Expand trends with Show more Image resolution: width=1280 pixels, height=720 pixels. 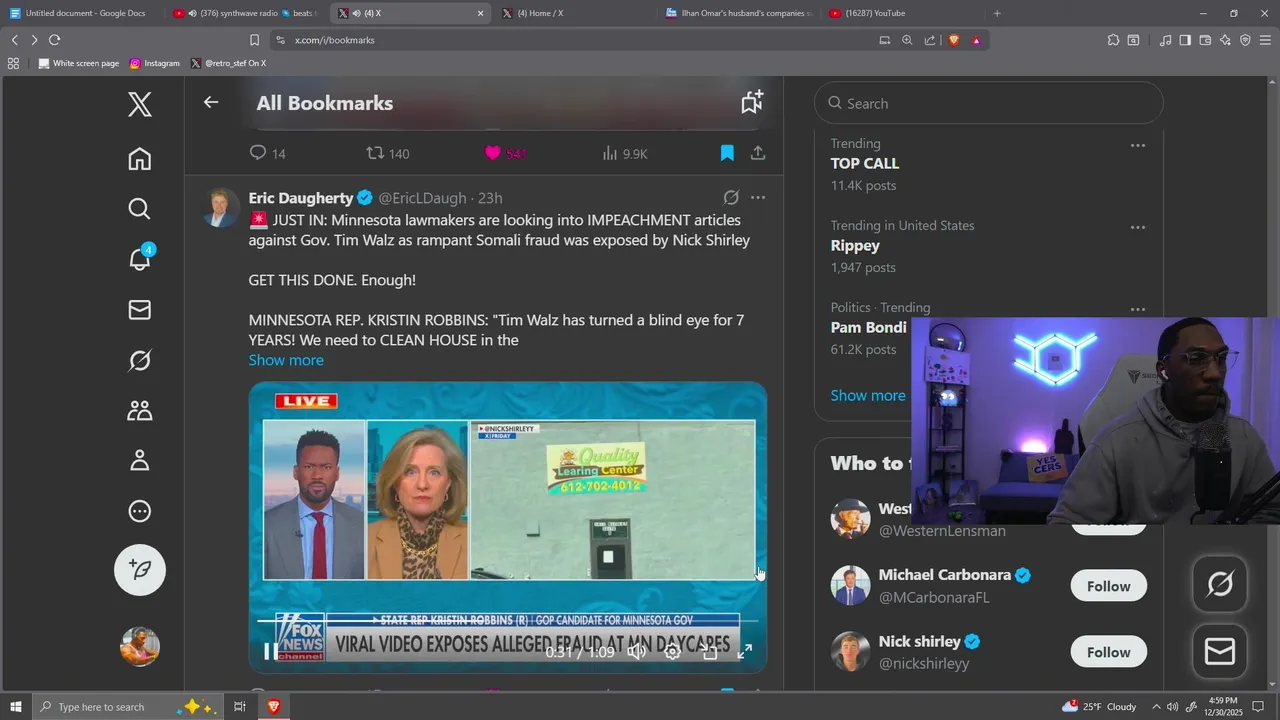click(x=868, y=395)
